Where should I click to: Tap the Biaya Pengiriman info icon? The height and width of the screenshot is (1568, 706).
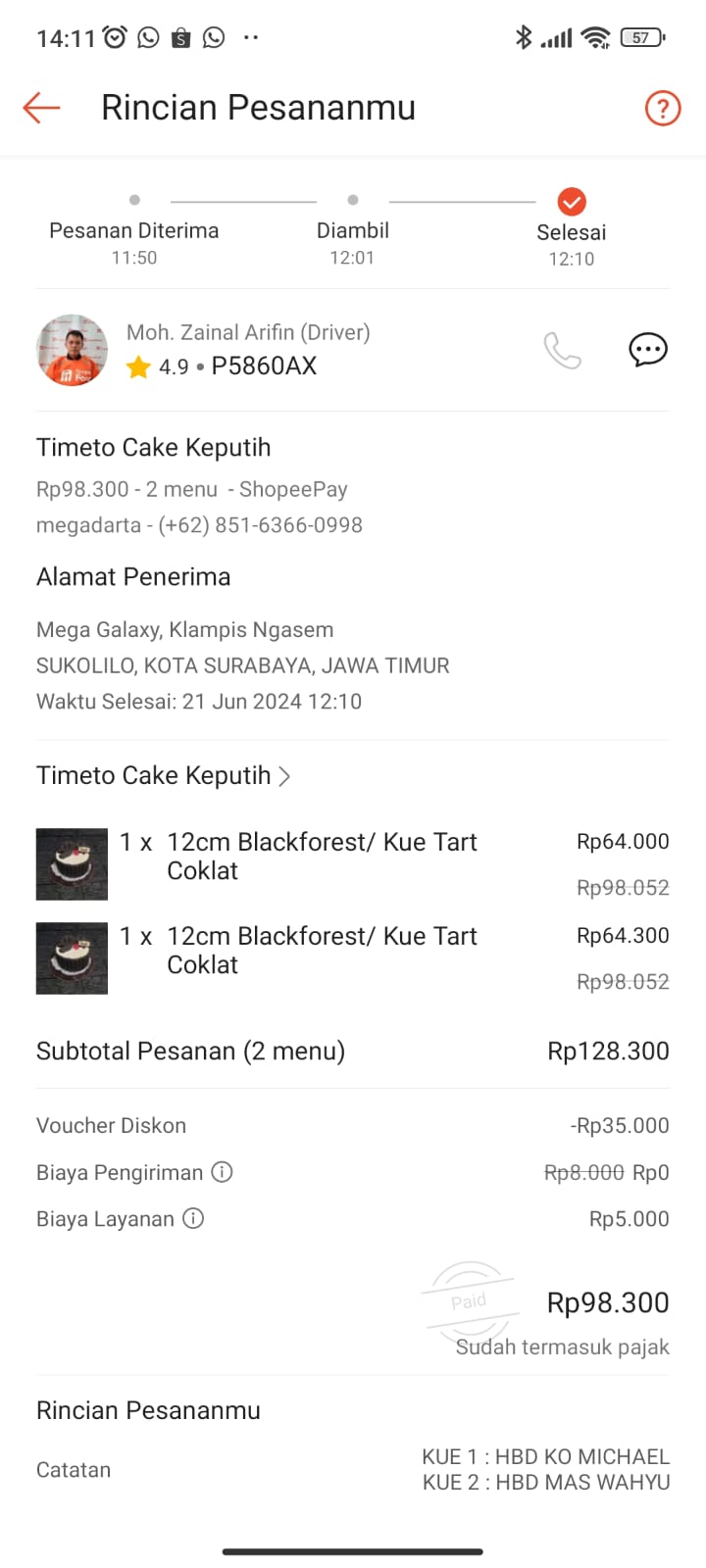point(223,1172)
